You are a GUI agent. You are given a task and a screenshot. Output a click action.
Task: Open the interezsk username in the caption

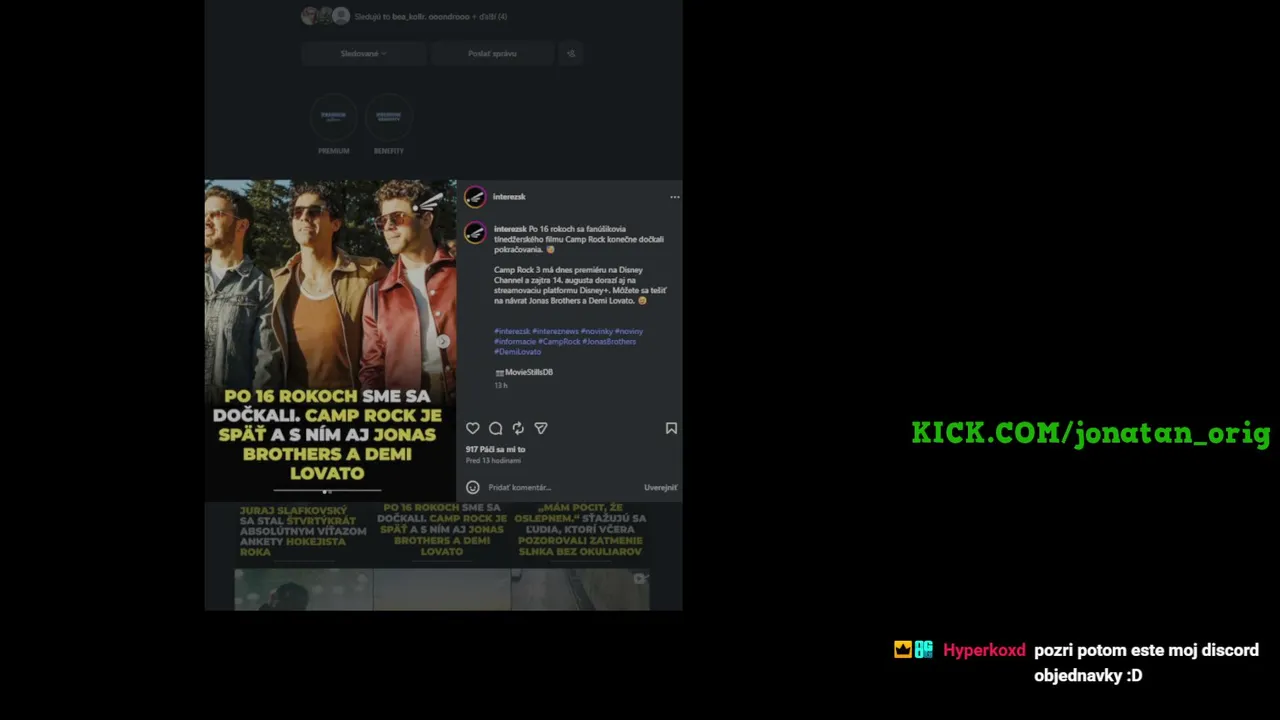(510, 229)
